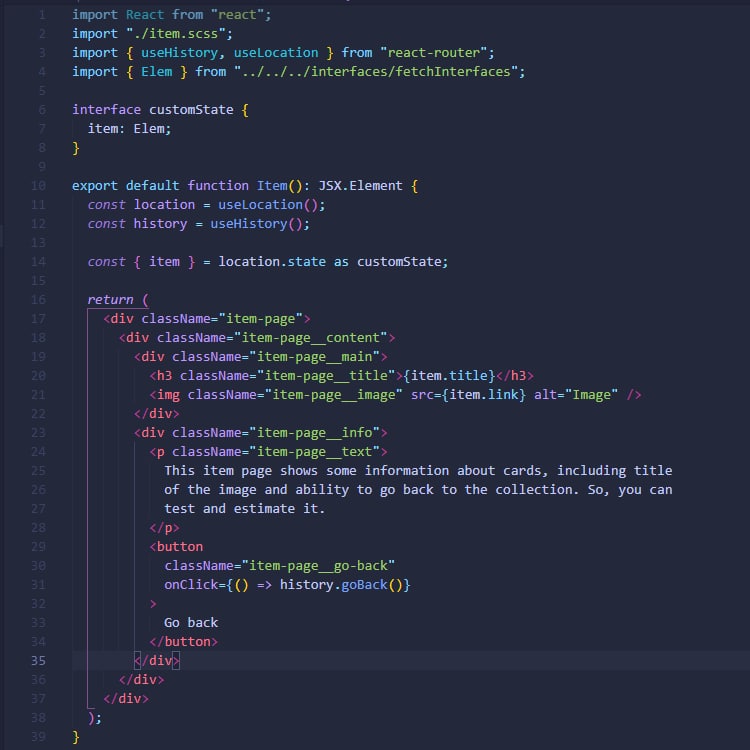
Task: Click line number 35 in the gutter
Action: [x=38, y=661]
